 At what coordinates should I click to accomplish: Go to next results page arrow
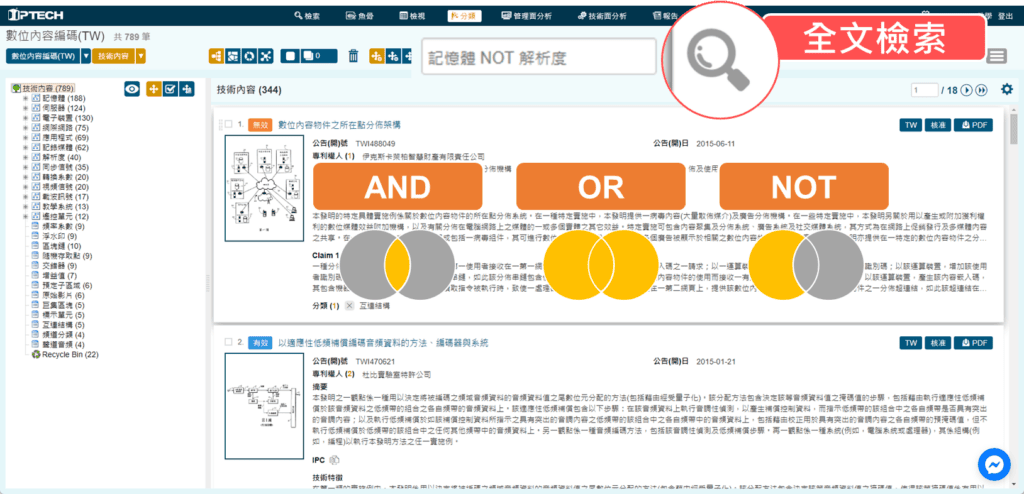point(967,90)
